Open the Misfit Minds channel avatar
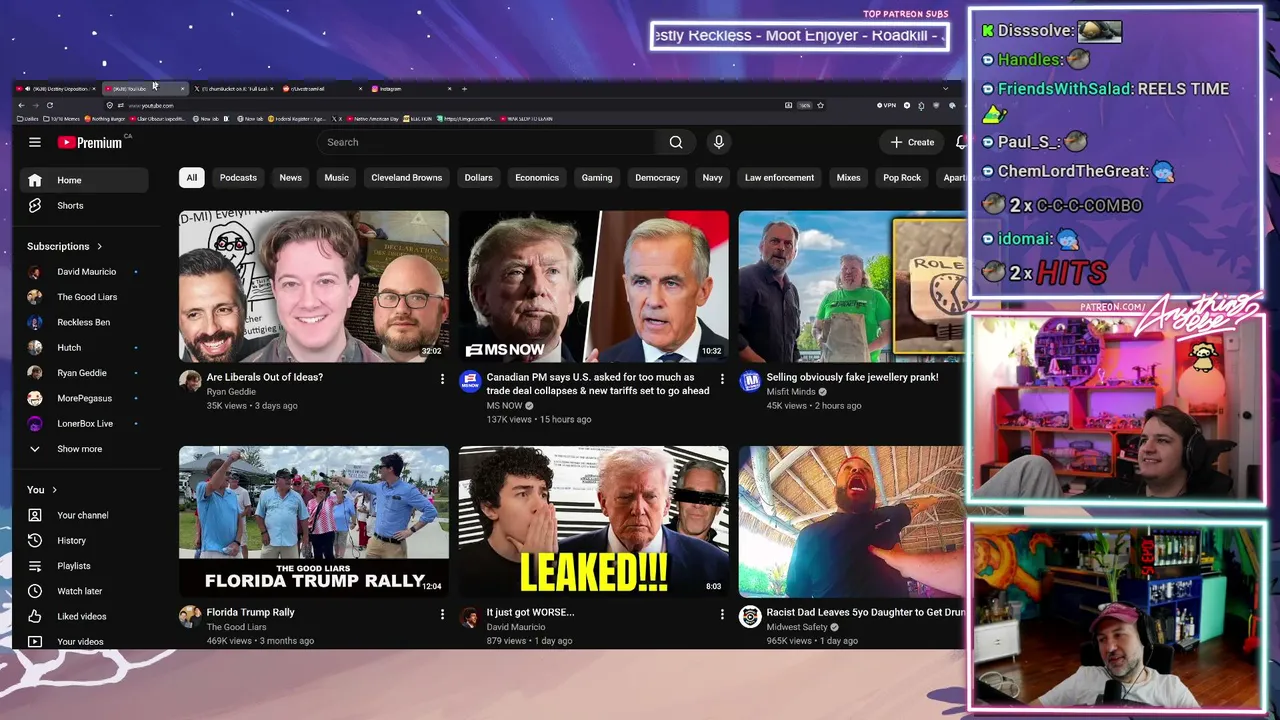 (750, 381)
